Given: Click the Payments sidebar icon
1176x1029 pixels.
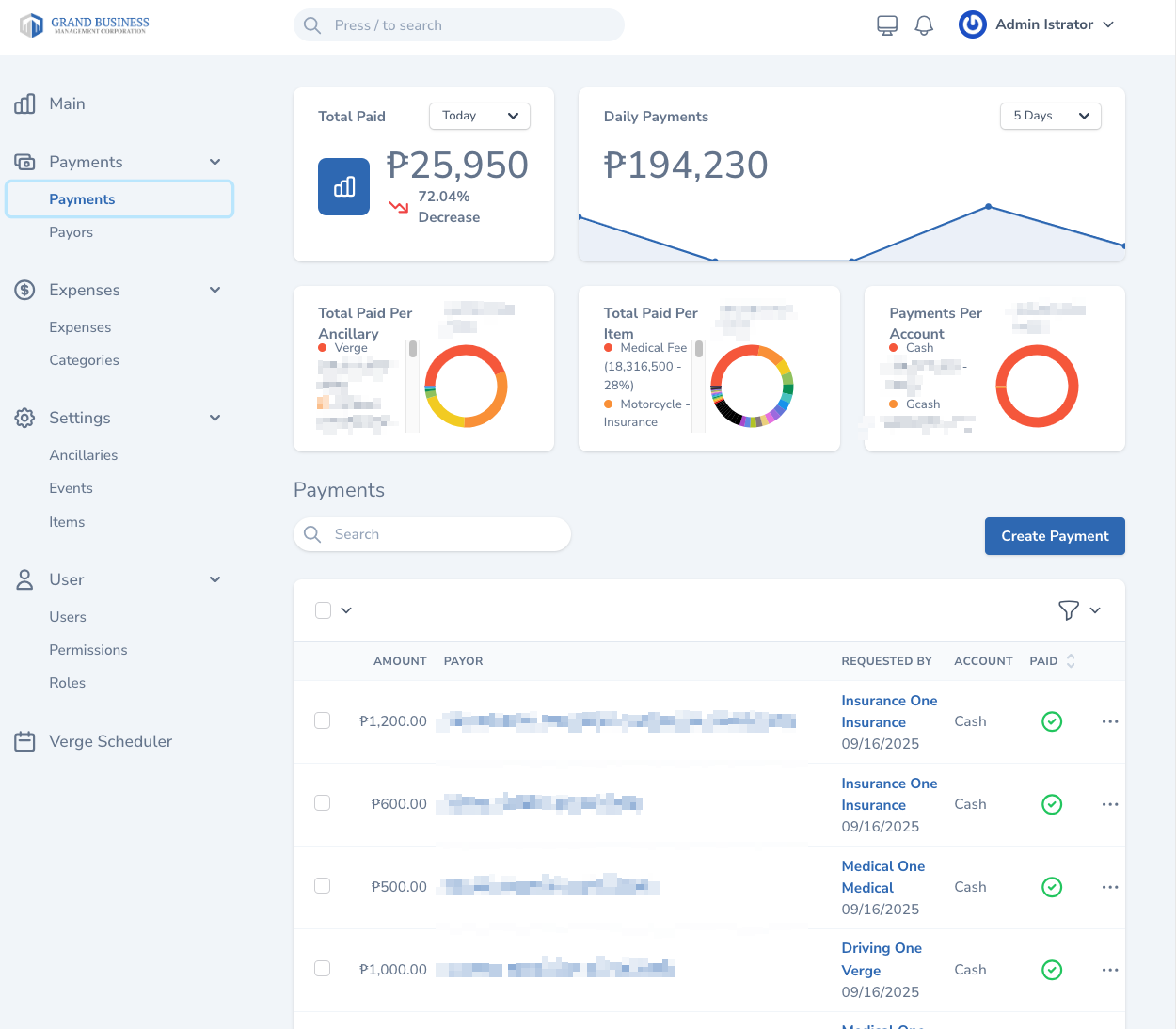Looking at the screenshot, I should coord(24,162).
